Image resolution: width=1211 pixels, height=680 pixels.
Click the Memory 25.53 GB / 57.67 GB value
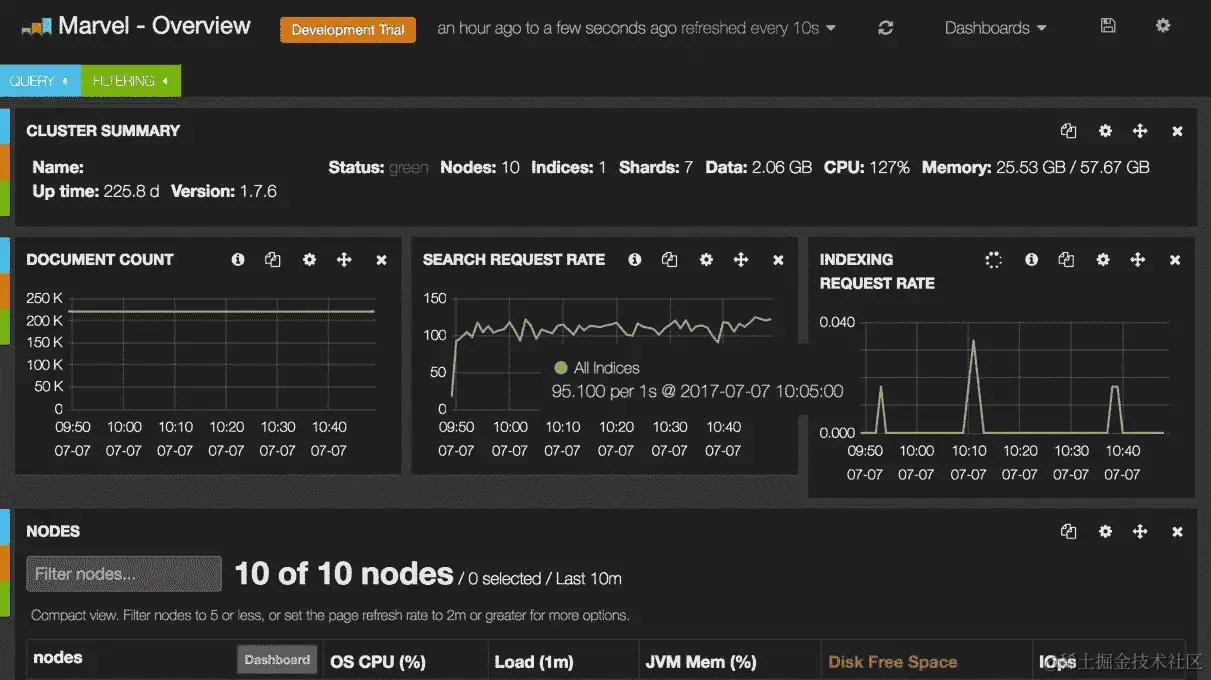click(1072, 168)
